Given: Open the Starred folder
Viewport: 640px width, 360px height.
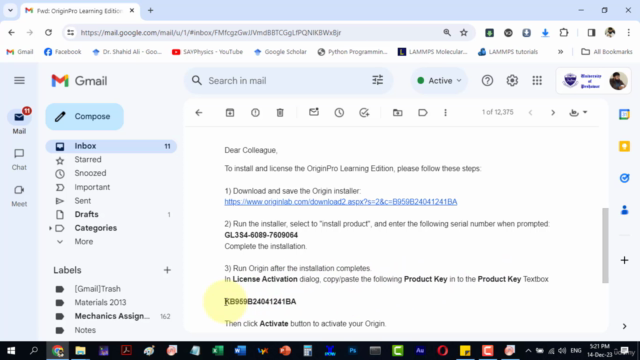Looking at the screenshot, I should (x=88, y=160).
